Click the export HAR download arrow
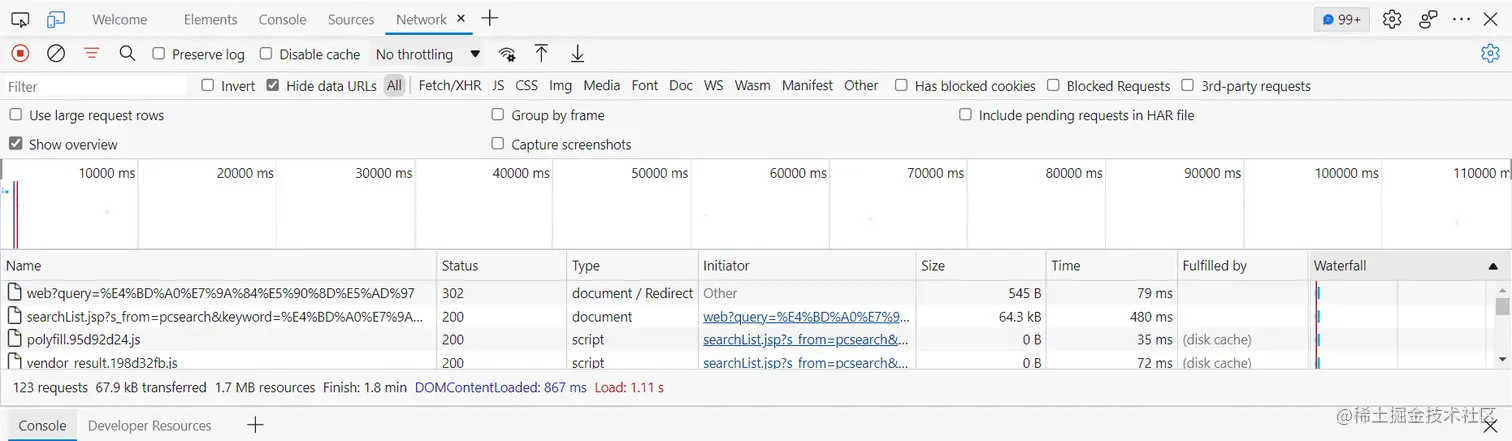Image resolution: width=1512 pixels, height=441 pixels. pyautogui.click(x=577, y=54)
